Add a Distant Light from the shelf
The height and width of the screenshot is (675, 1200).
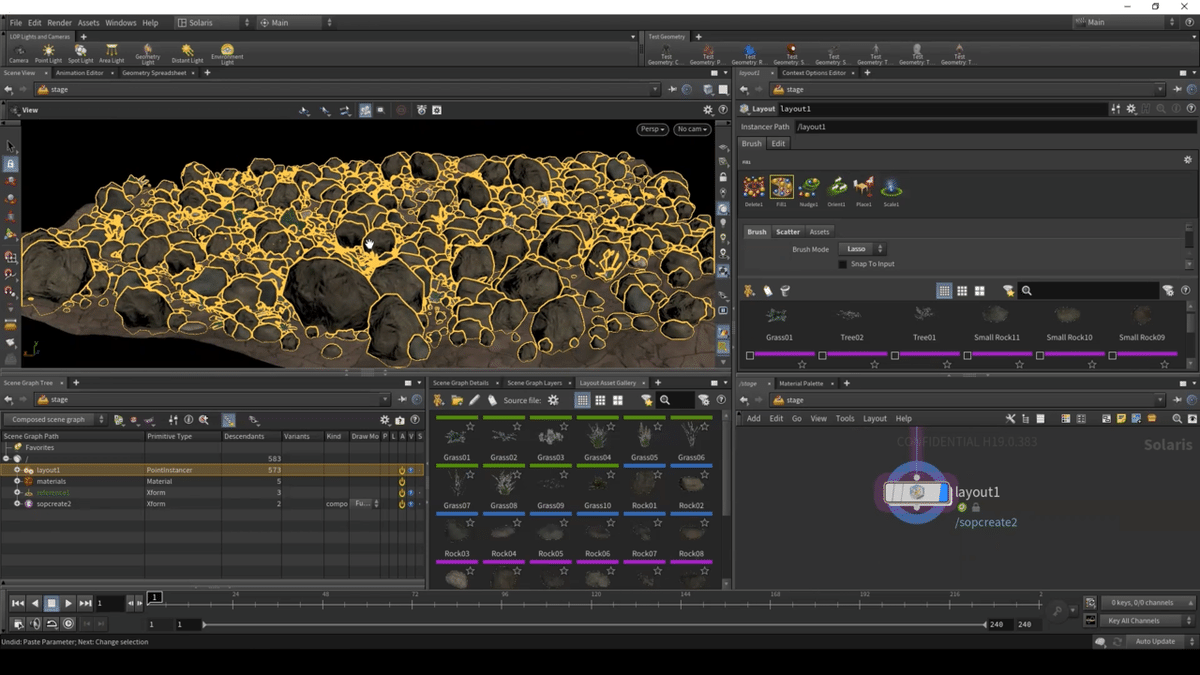point(187,51)
